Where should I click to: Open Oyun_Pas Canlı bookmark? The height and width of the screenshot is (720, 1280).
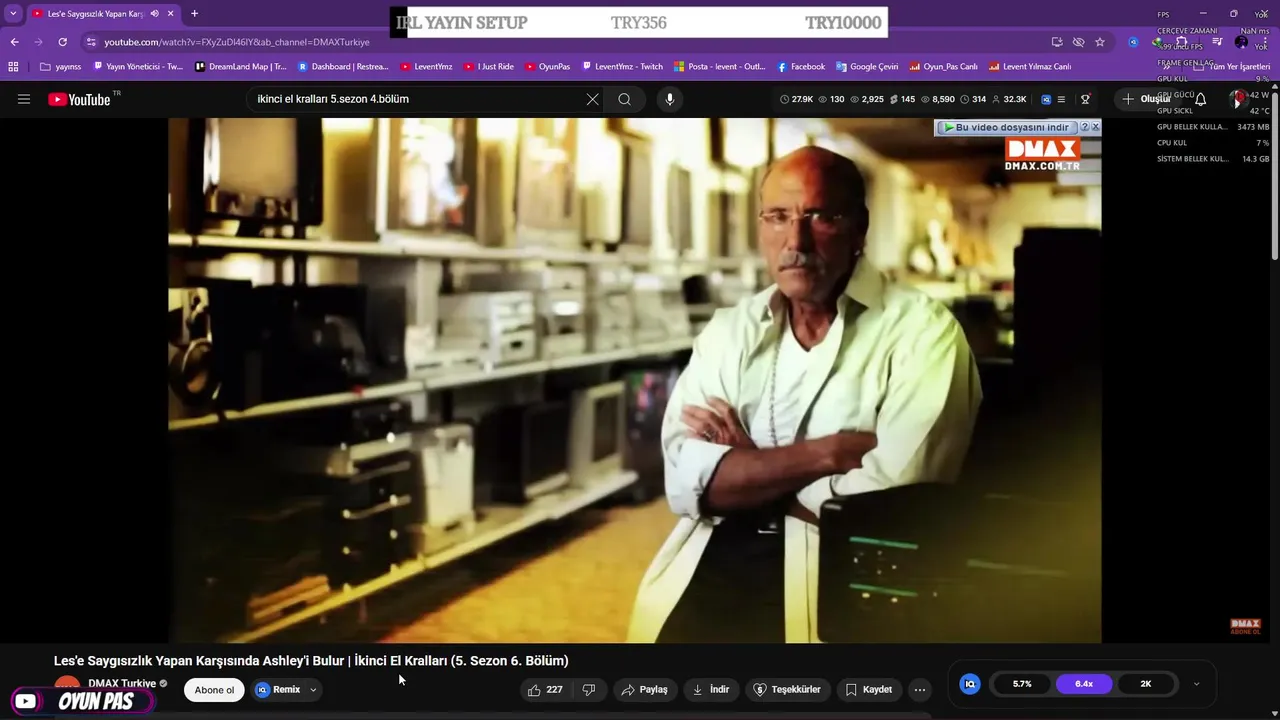pyautogui.click(x=944, y=67)
